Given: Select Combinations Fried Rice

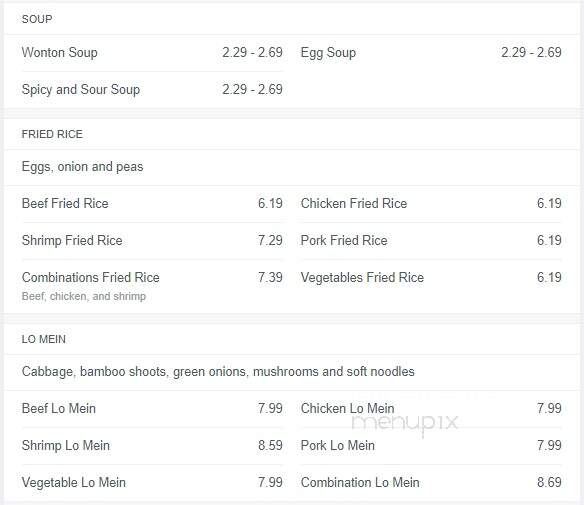Looking at the screenshot, I should click(x=91, y=277).
